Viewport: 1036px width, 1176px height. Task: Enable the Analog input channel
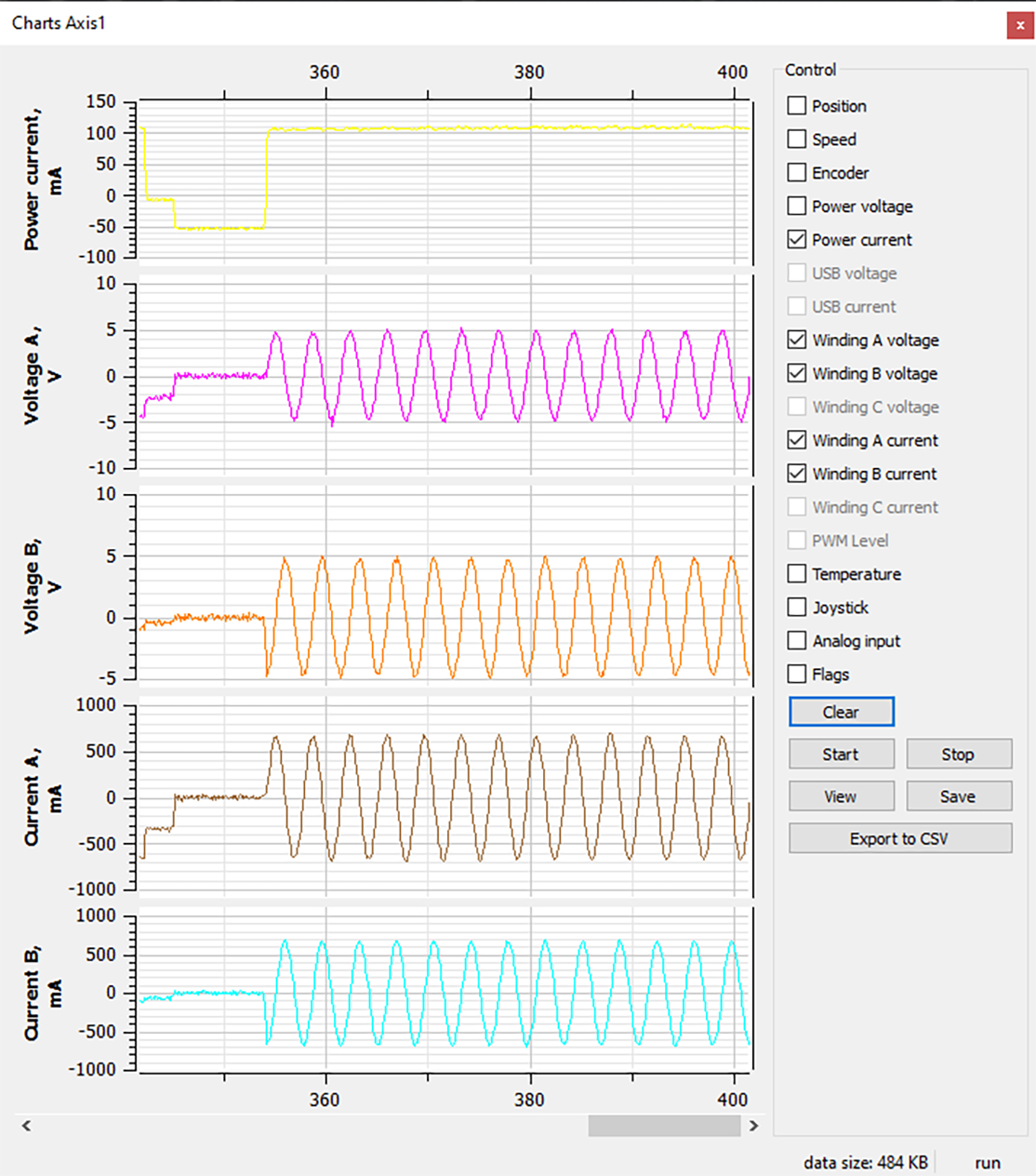(x=797, y=640)
